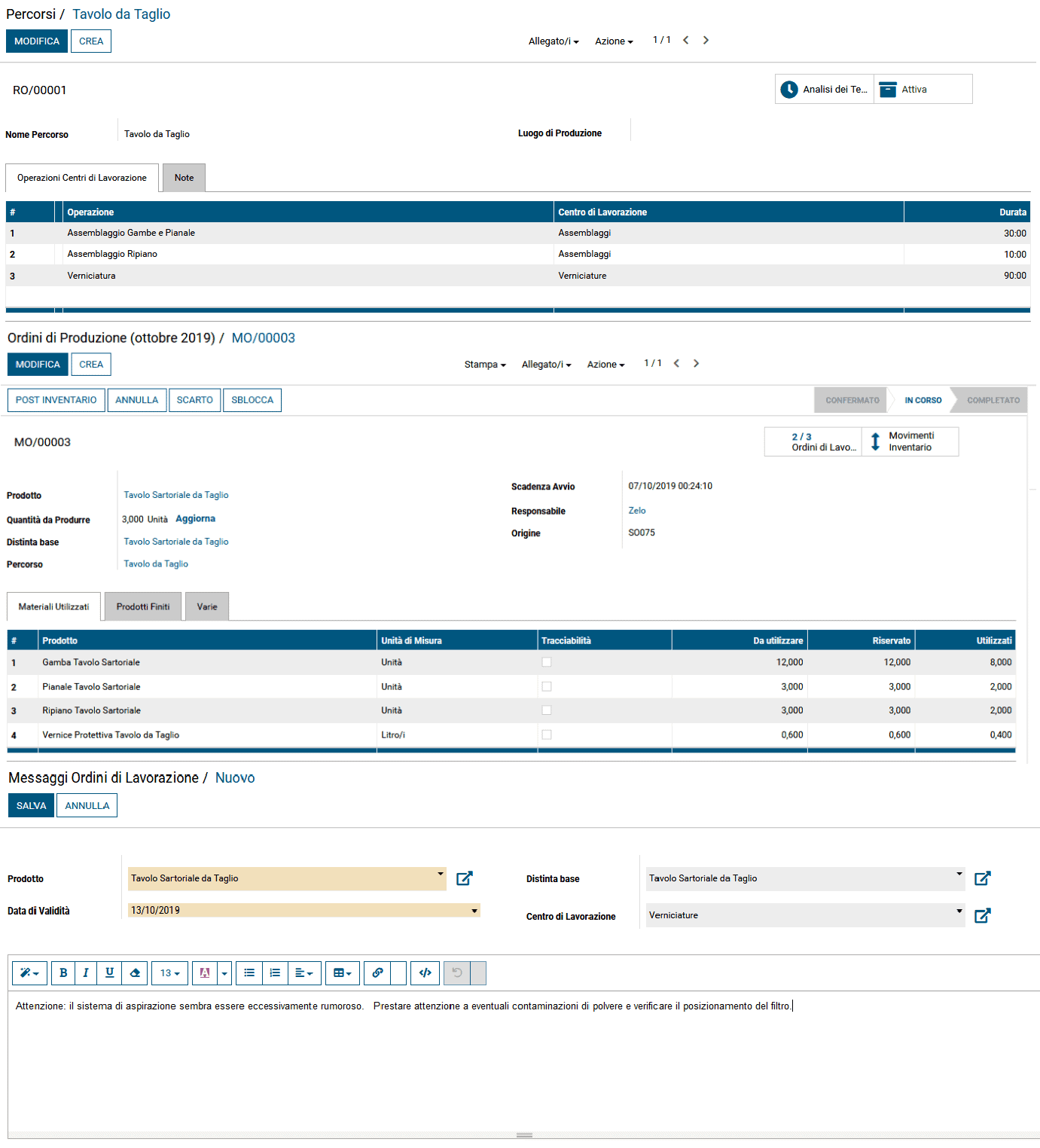Click MODIFICA in Percorsi section
1040x1148 pixels.
[37, 41]
